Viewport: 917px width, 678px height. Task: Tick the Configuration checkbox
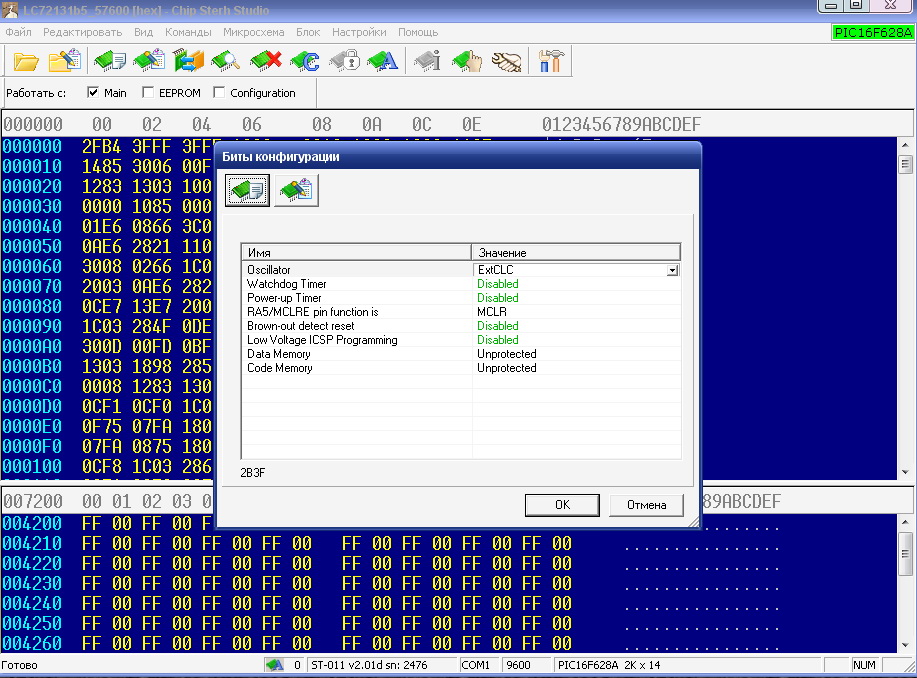pos(219,93)
